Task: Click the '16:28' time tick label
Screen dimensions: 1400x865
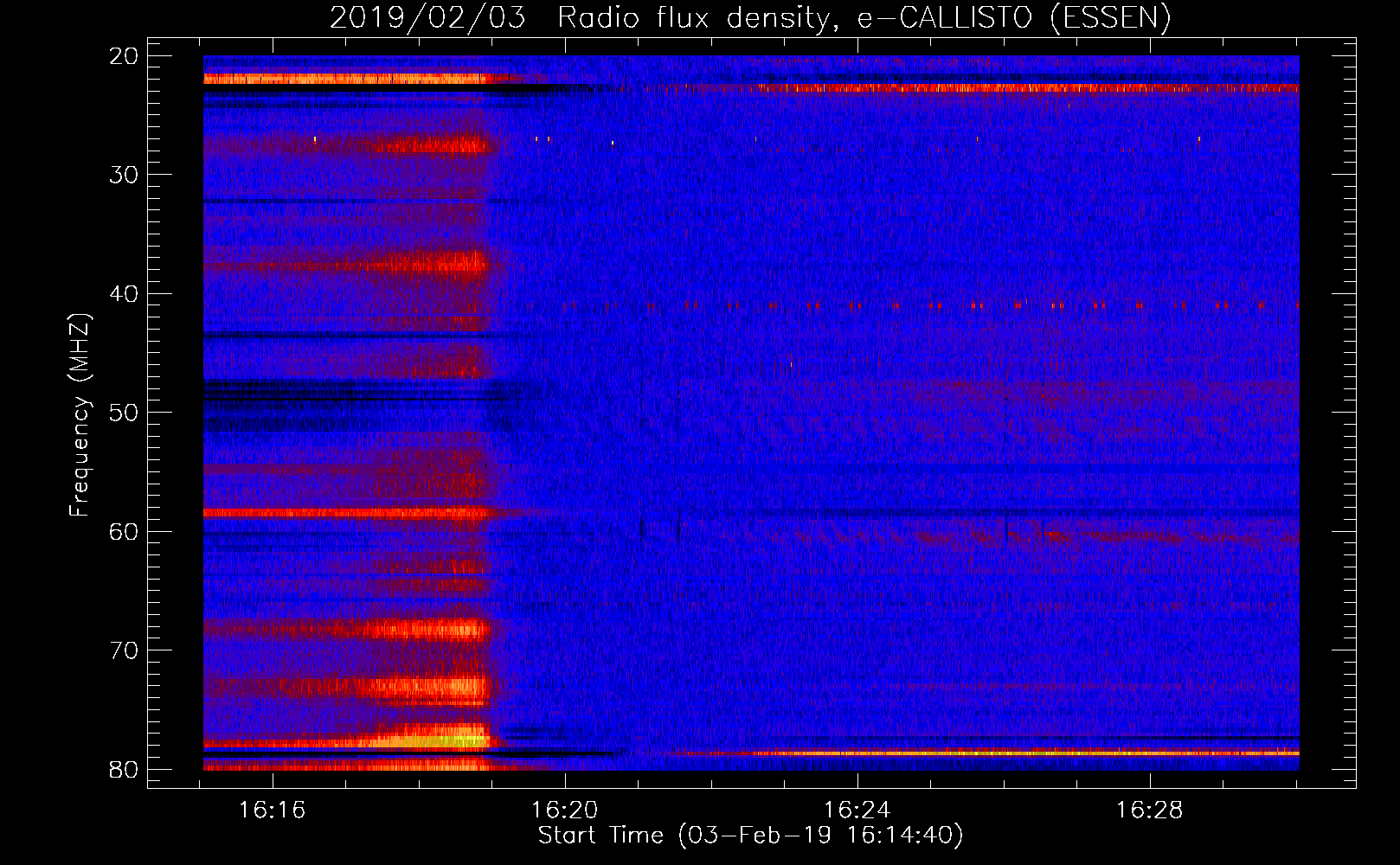Action: [x=1149, y=811]
